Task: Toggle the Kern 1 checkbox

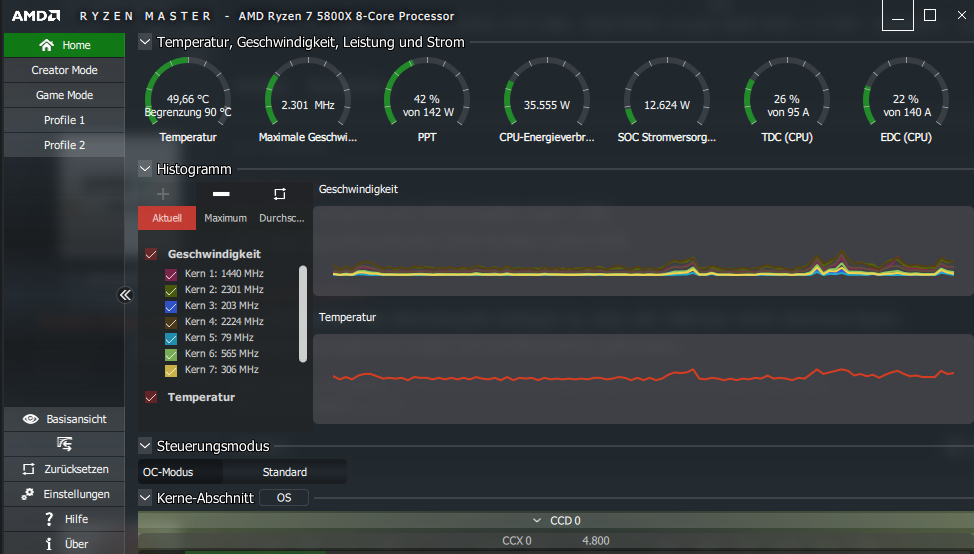Action: pyautogui.click(x=171, y=275)
